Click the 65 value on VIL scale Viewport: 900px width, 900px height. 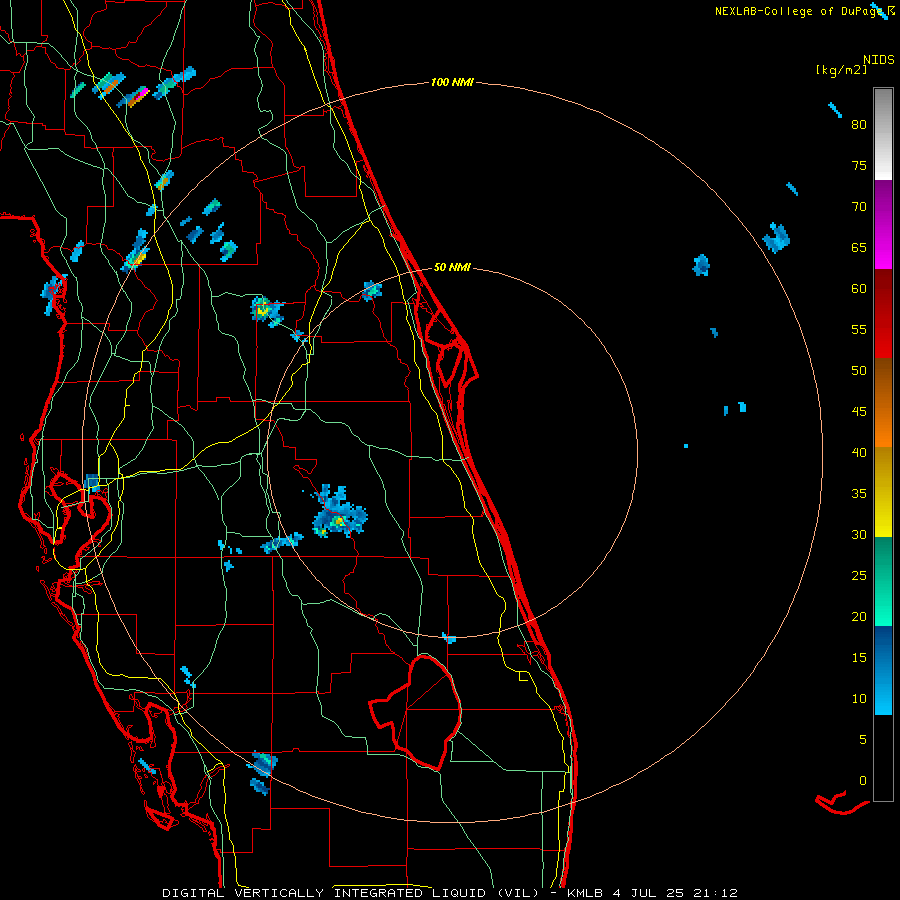(859, 247)
